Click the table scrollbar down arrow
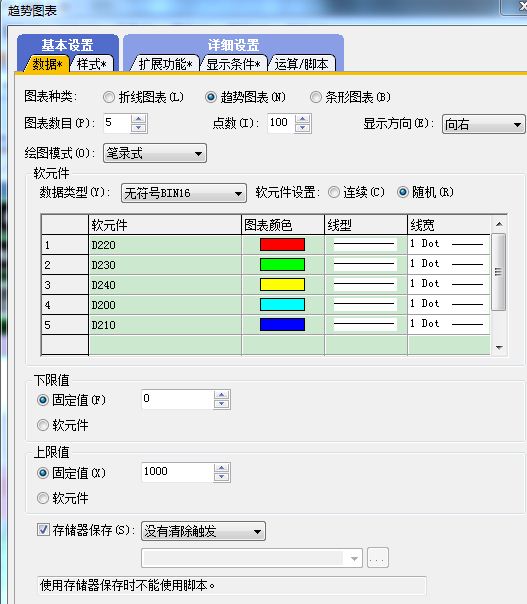Viewport: 527px width, 604px height. click(x=499, y=348)
